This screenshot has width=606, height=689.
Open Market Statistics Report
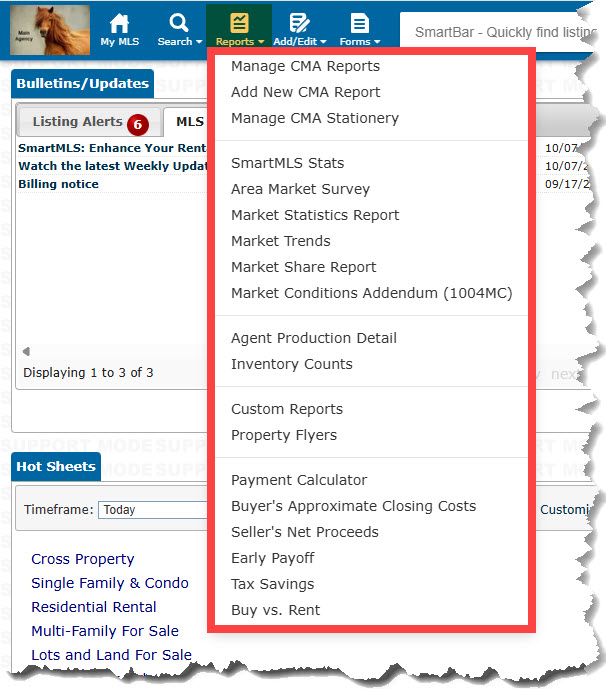(x=315, y=215)
